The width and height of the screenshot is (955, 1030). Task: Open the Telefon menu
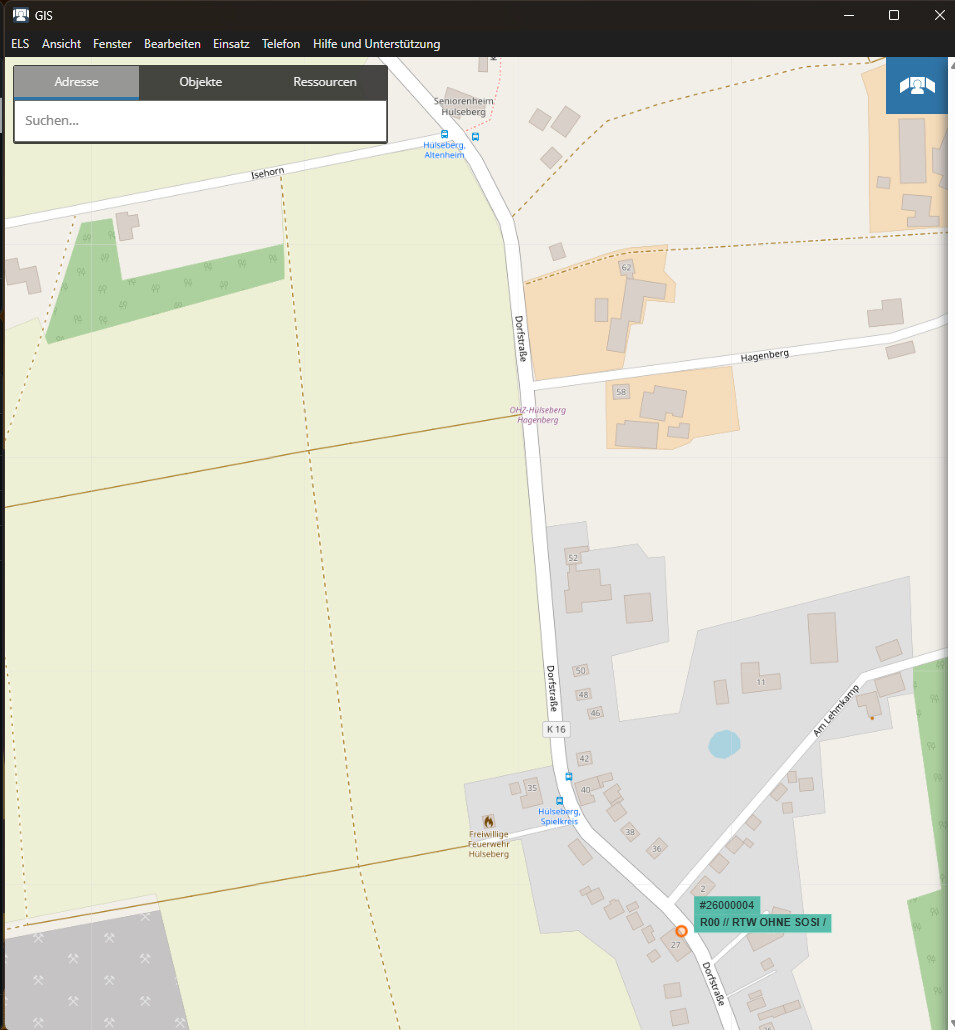281,44
